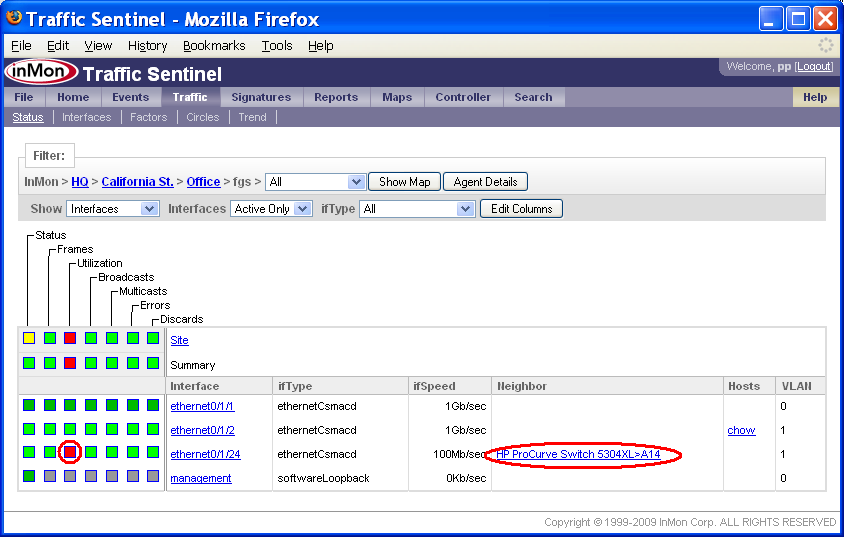844x537 pixels.
Task: Click the Logout link
Action: [x=814, y=66]
